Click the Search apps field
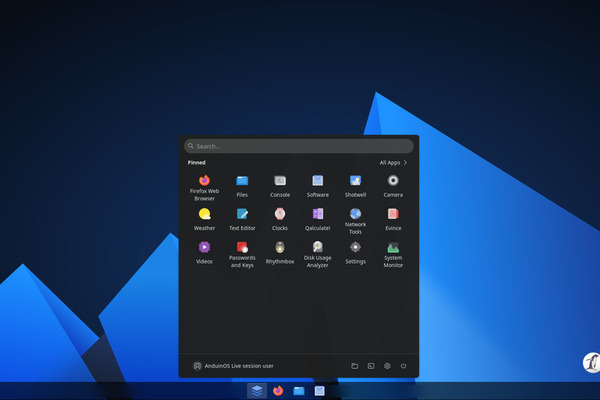This screenshot has height=400, width=600. 299,146
